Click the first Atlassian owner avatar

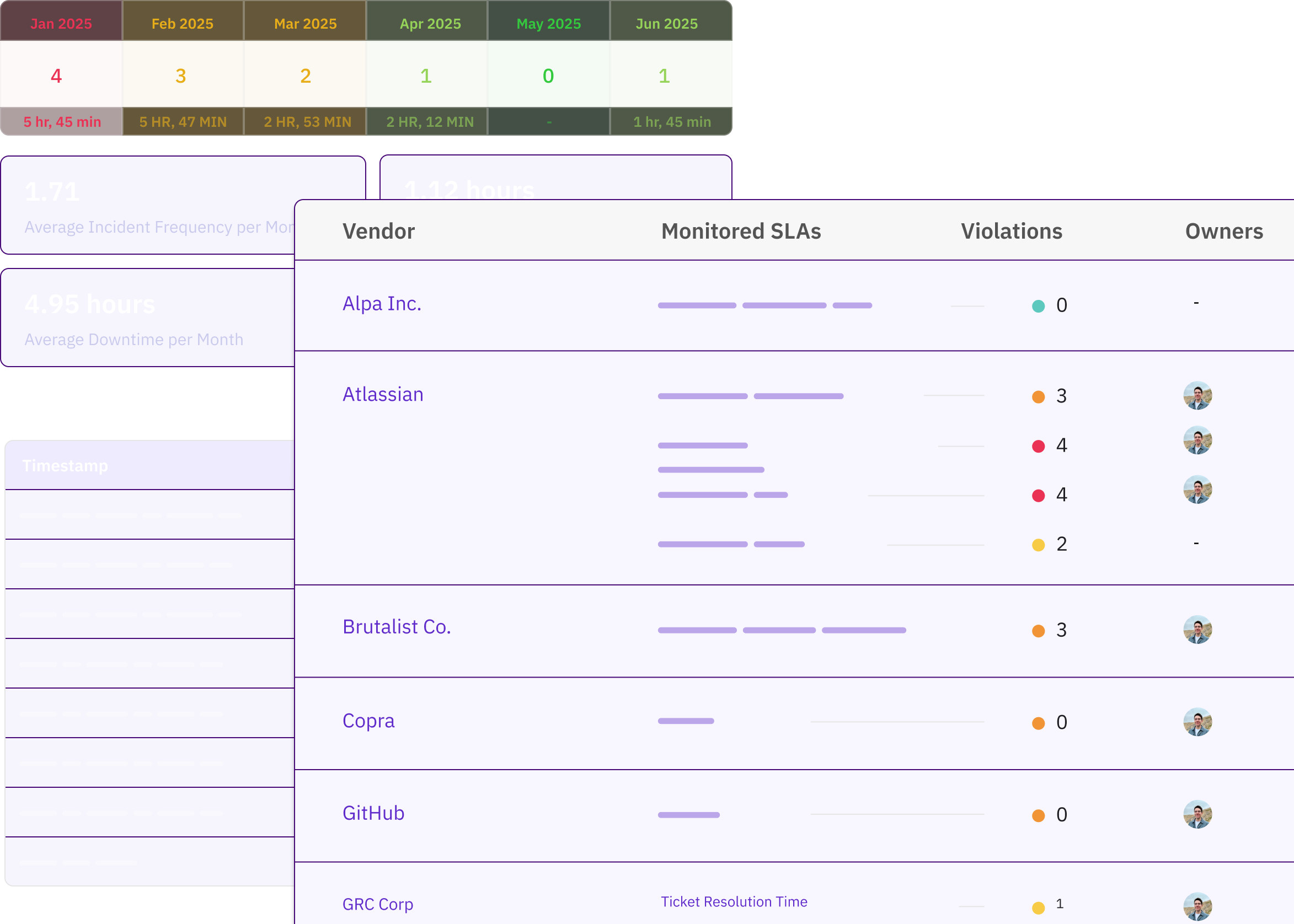1197,395
